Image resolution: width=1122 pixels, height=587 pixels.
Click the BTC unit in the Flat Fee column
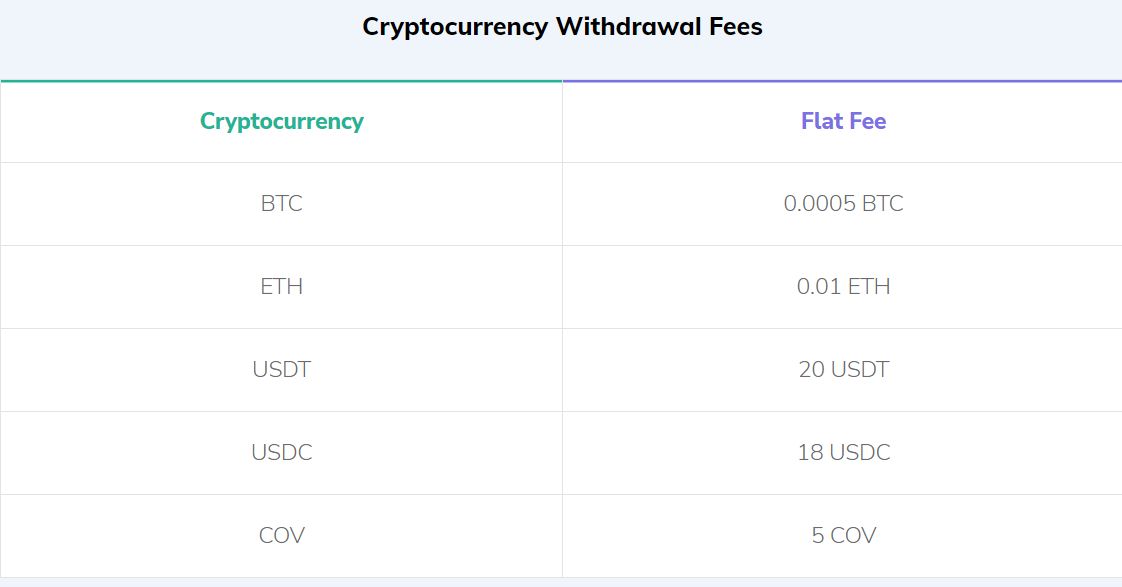pos(882,204)
